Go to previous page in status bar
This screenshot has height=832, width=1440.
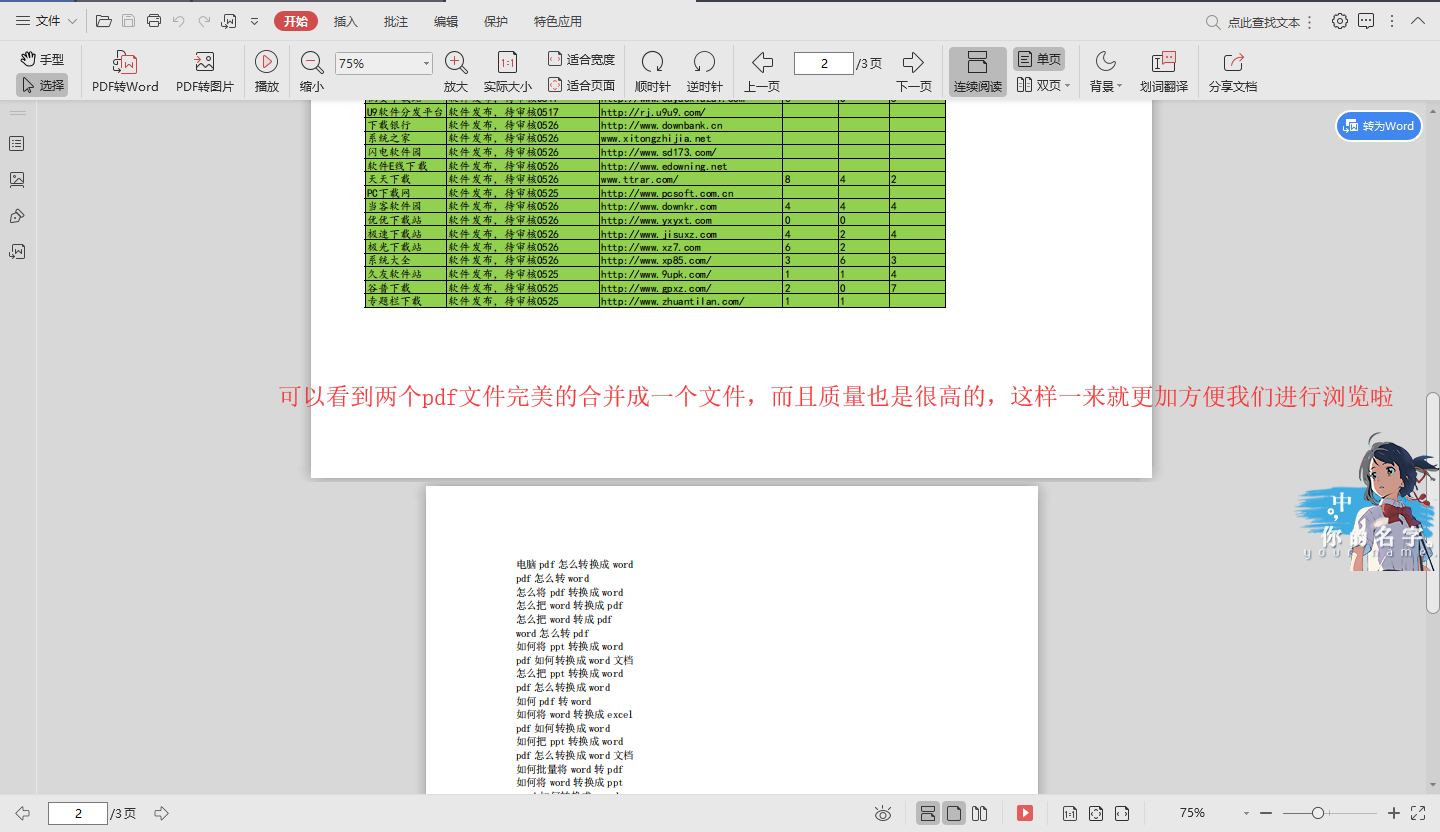point(22,814)
